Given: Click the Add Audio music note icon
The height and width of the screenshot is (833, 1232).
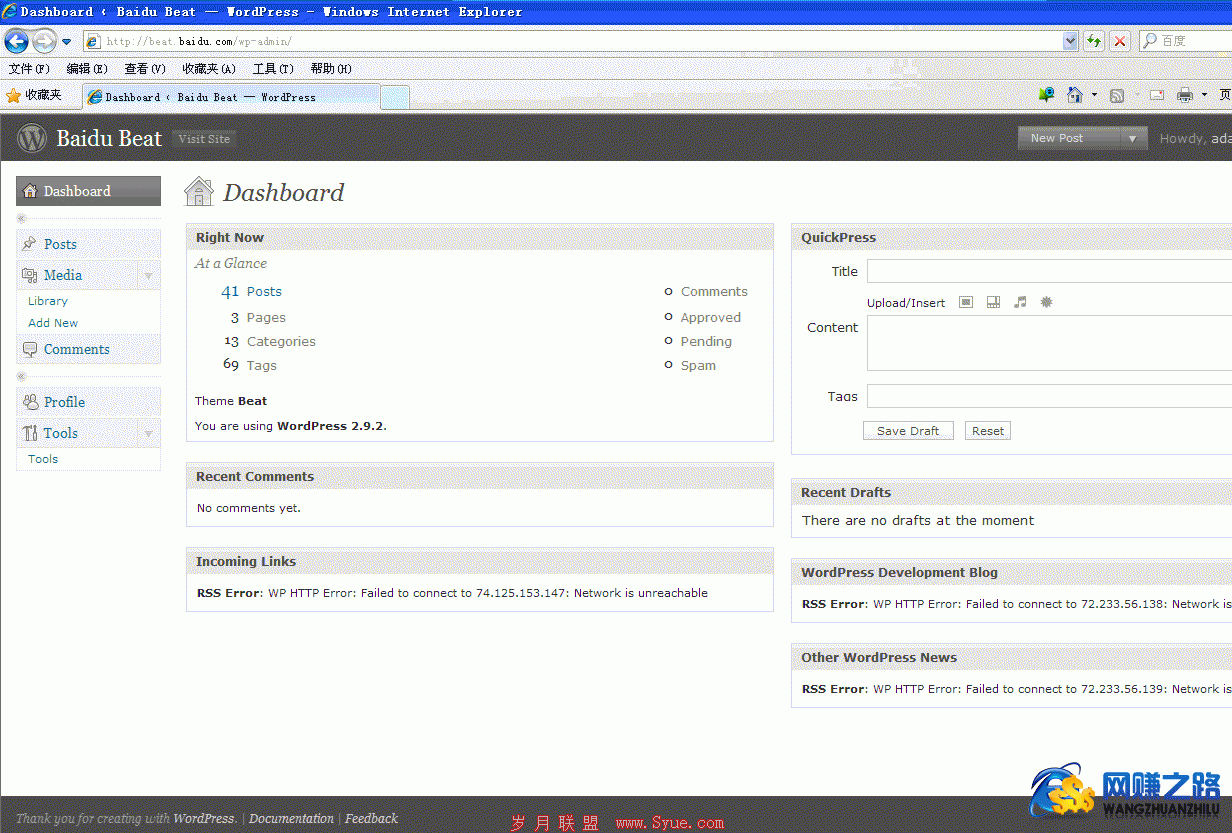Looking at the screenshot, I should (1020, 302).
